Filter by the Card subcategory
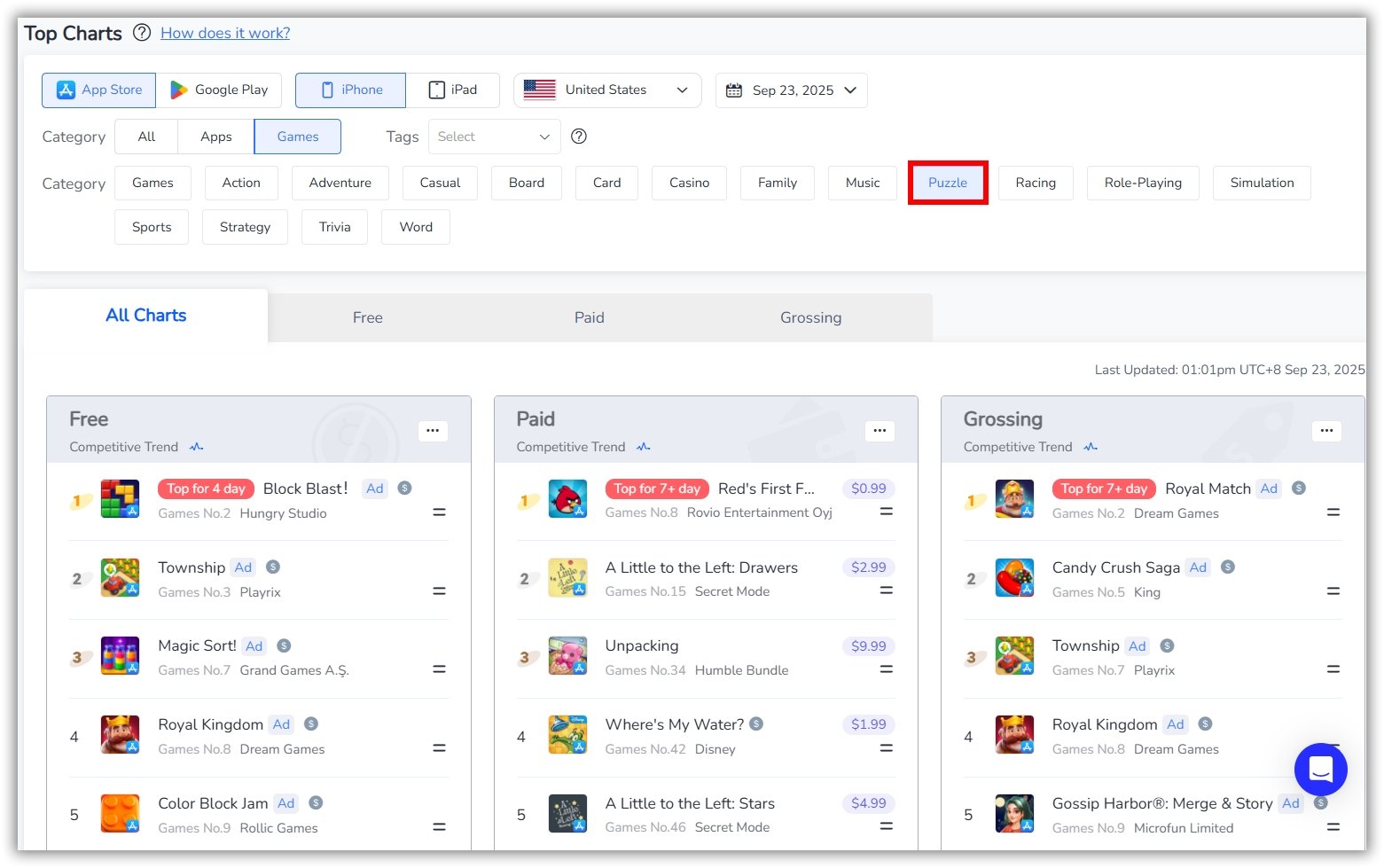Image resolution: width=1384 pixels, height=868 pixels. click(x=607, y=183)
